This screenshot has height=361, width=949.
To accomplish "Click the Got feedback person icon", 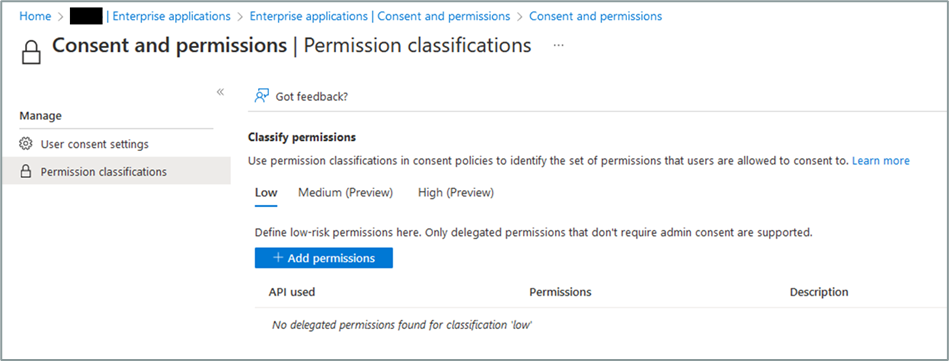I will pos(261,96).
